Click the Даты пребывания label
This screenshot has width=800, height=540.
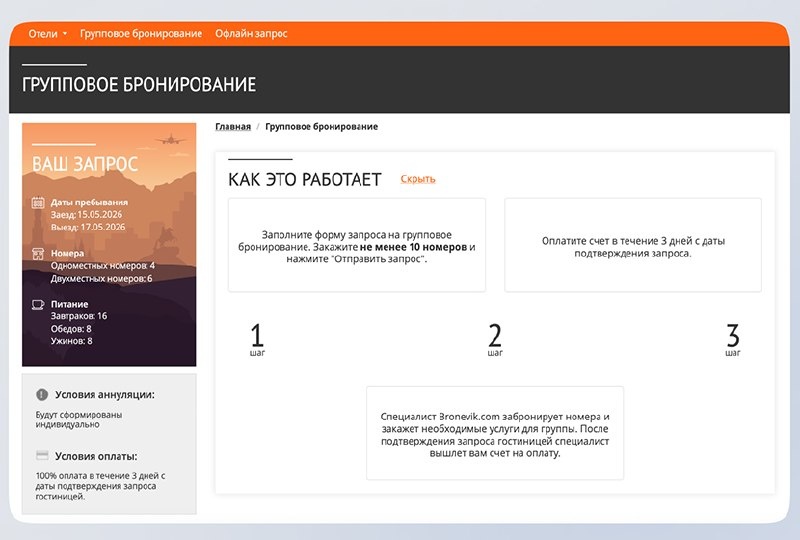tap(89, 202)
